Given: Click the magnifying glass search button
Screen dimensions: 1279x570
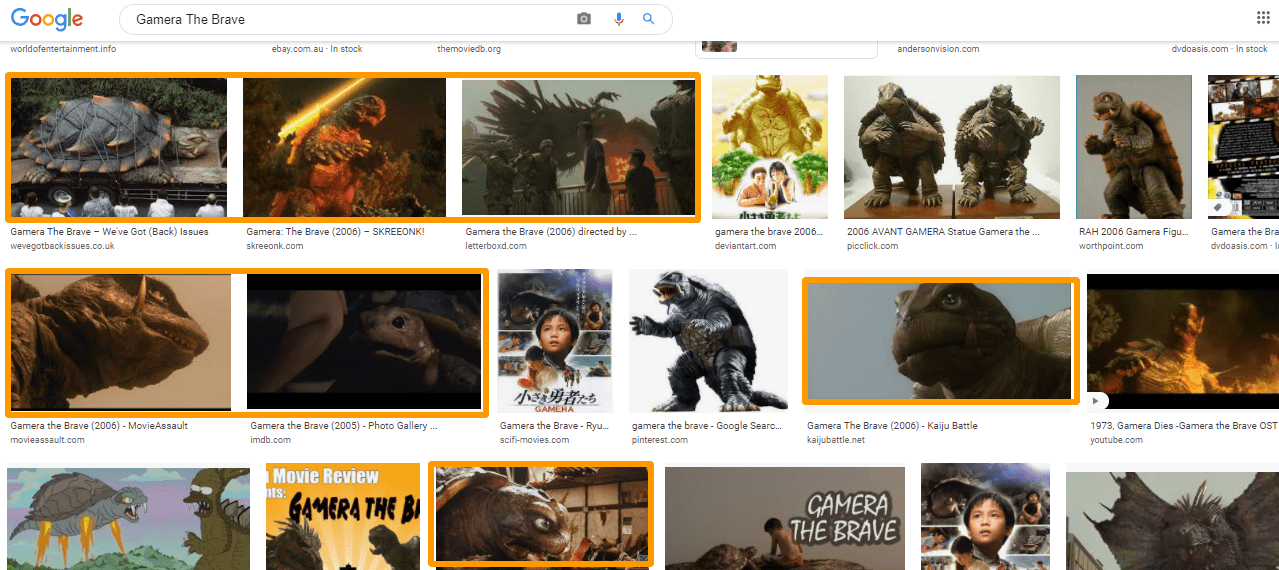Looking at the screenshot, I should click(648, 19).
